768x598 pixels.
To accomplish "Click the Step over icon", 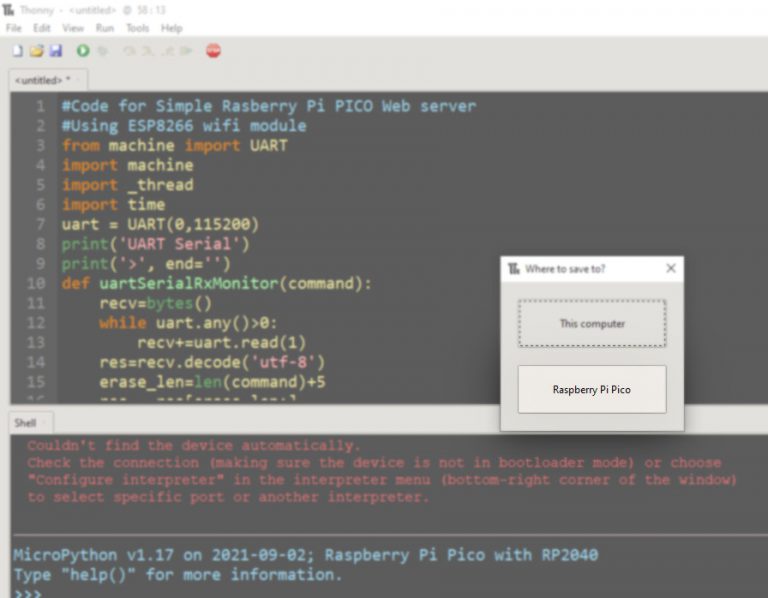I will 129,51.
